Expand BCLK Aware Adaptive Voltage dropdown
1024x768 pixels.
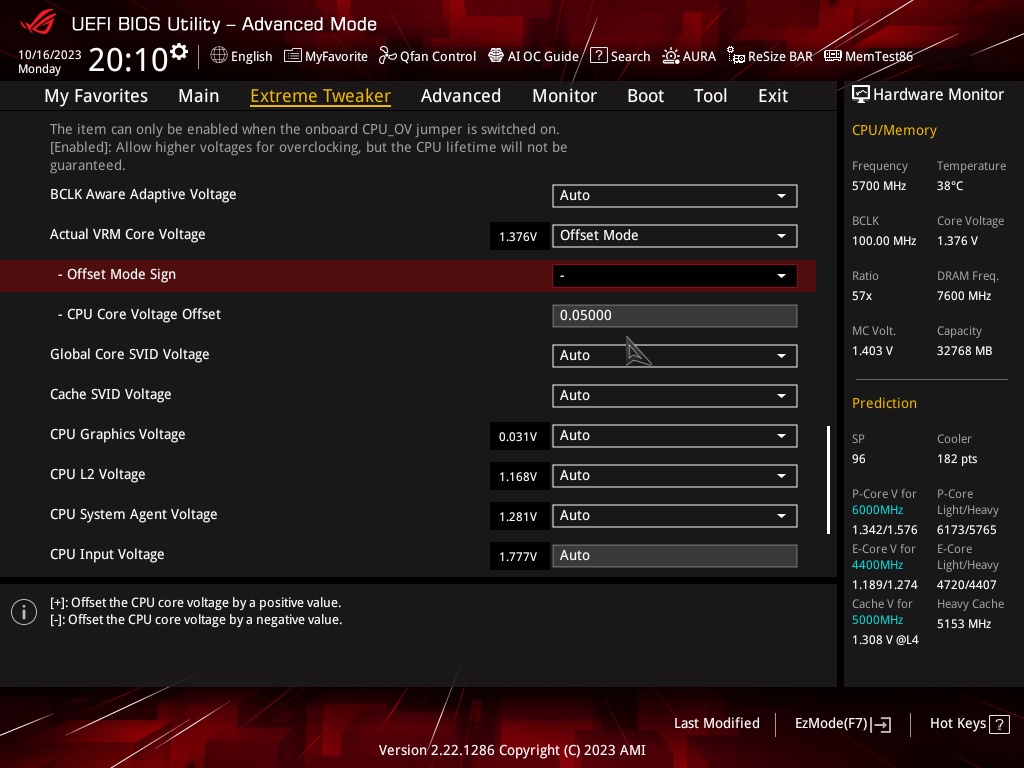674,196
